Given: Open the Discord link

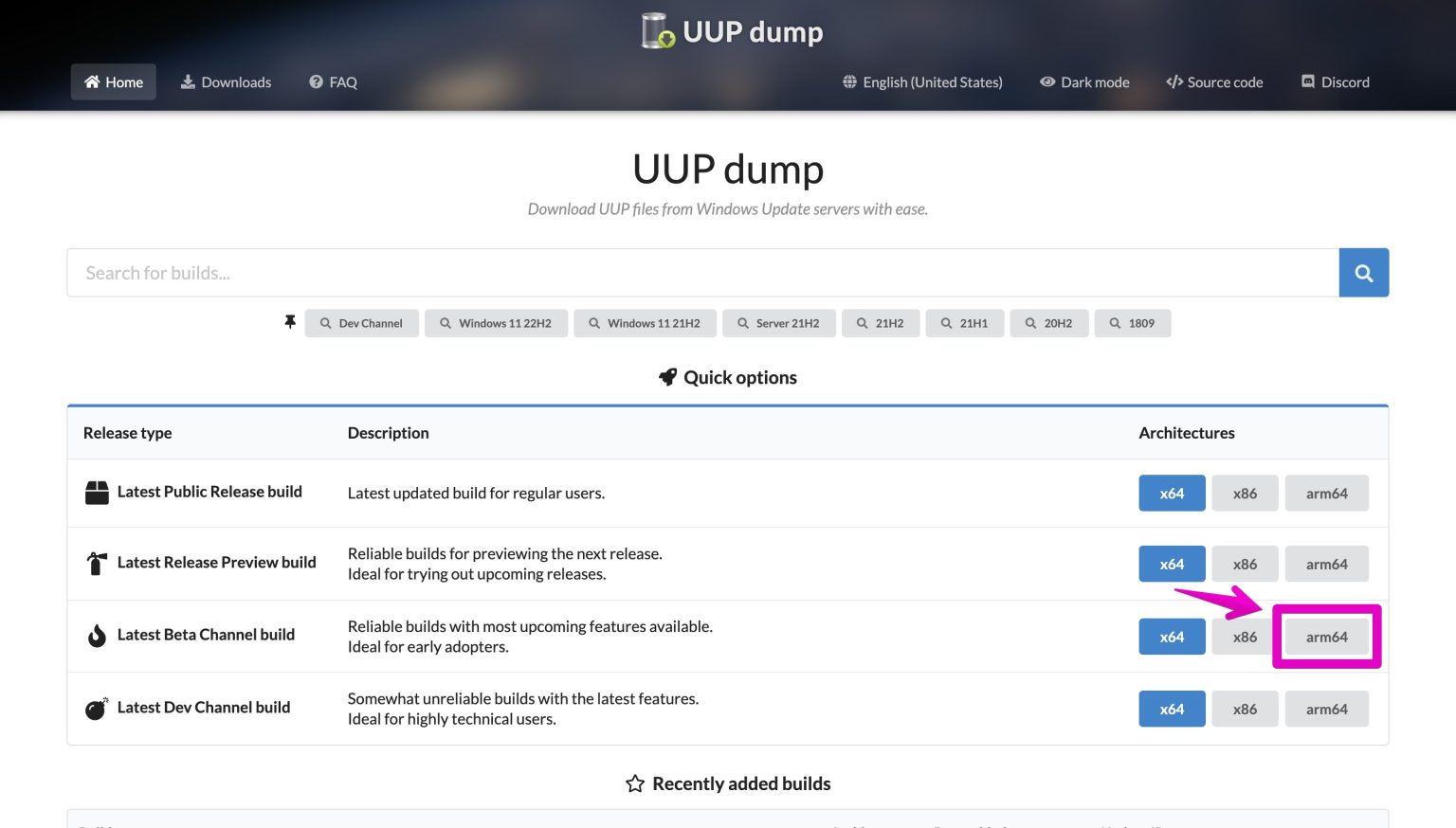Looking at the screenshot, I should [1335, 82].
